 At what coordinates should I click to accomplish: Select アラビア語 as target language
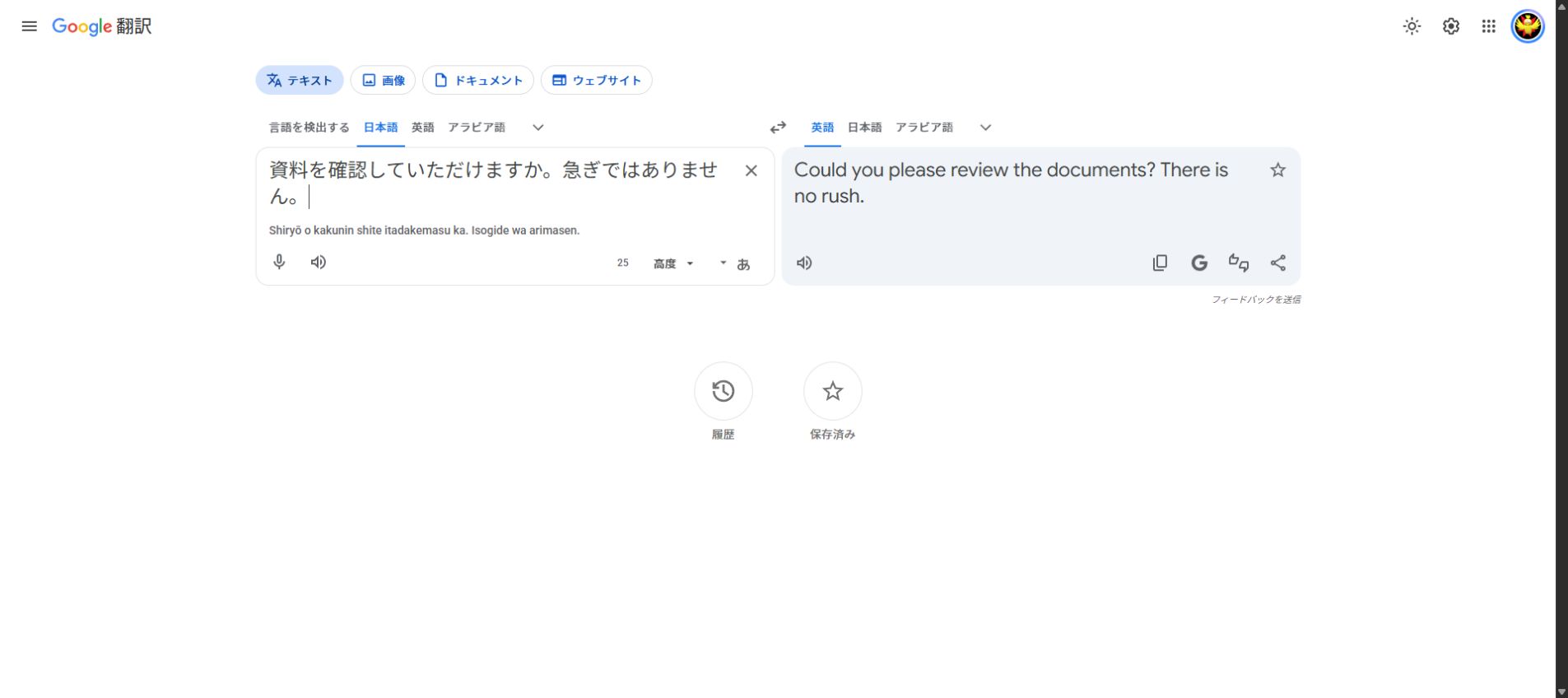(924, 128)
